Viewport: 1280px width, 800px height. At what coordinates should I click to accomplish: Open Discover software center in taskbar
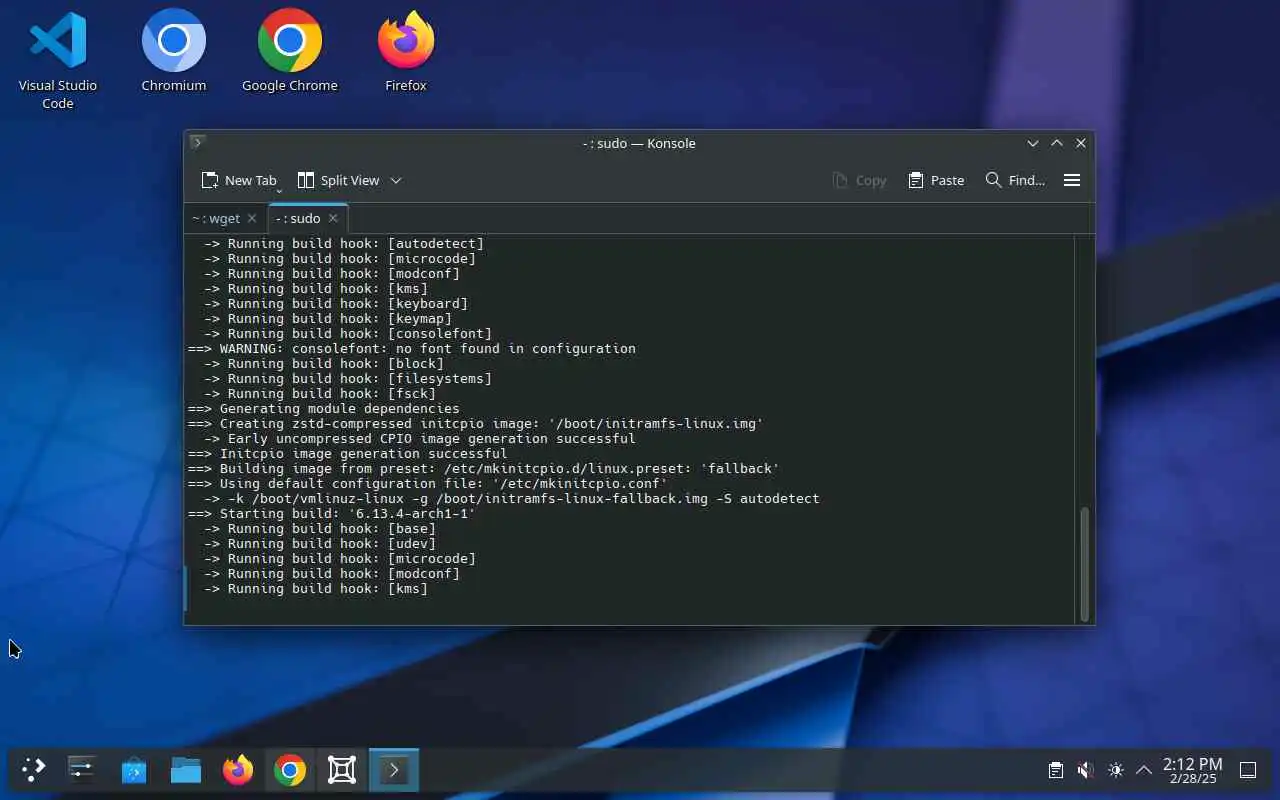click(x=134, y=770)
